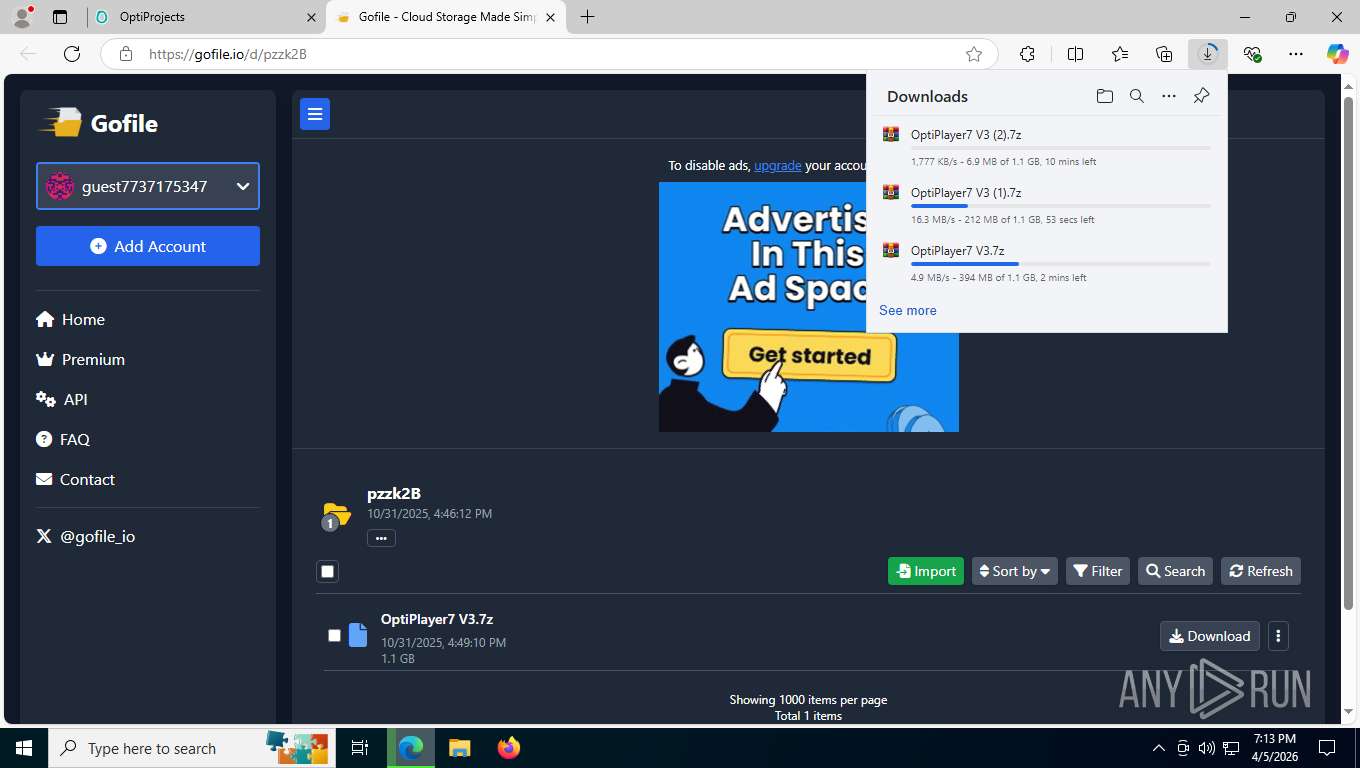Open Favorites icon in browser toolbar
This screenshot has width=1360, height=768.
pos(1120,54)
